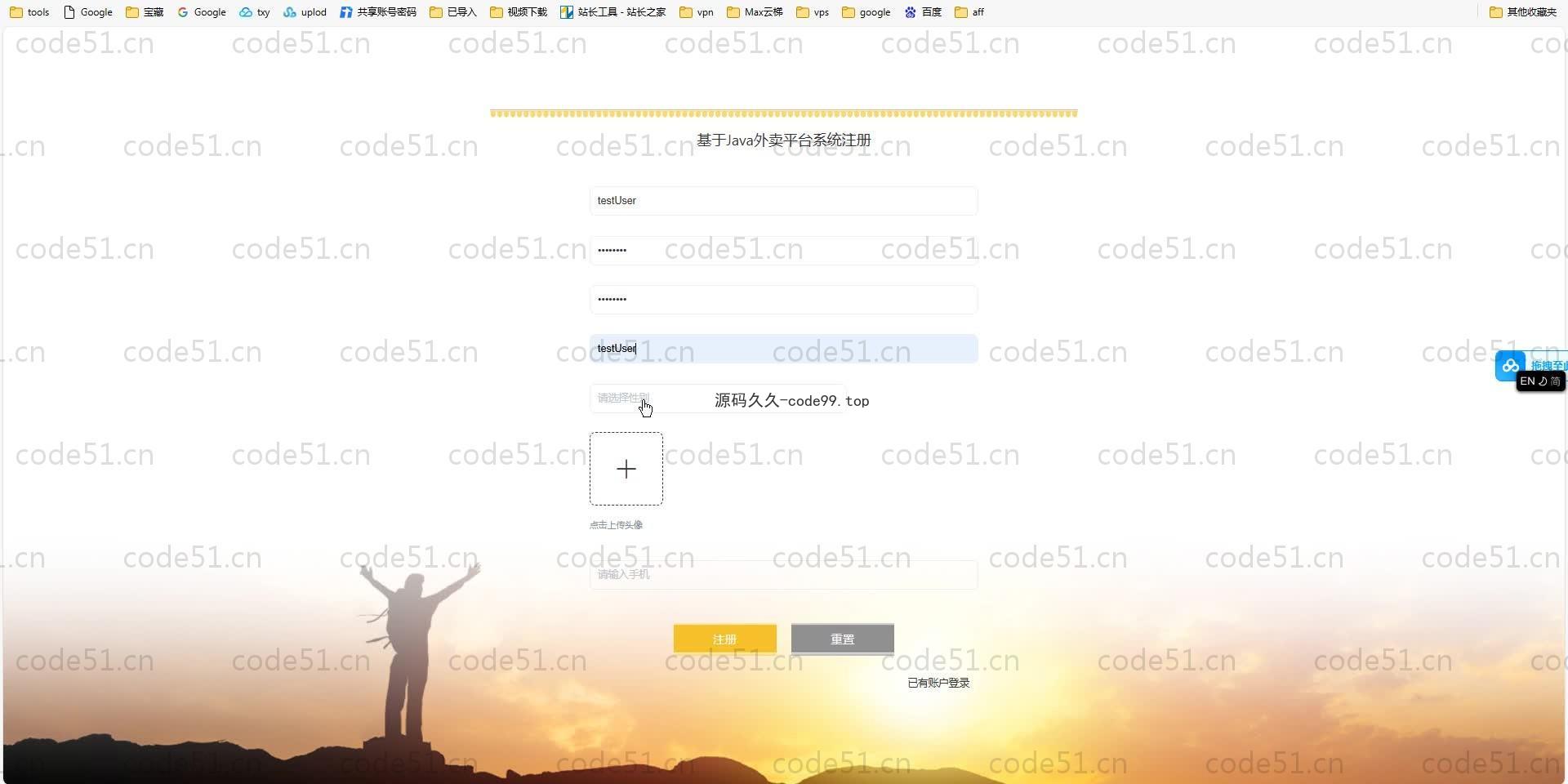Screen dimensions: 1568x784
Task: Open the Max云梯 bookmark folder
Action: point(755,12)
